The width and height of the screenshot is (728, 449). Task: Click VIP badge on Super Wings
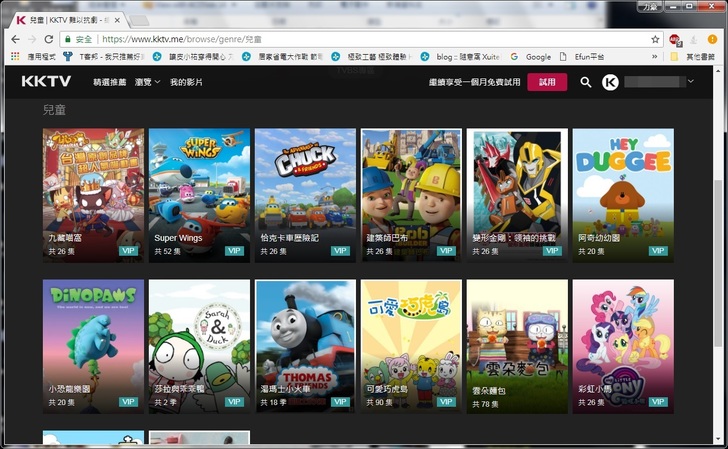point(234,251)
